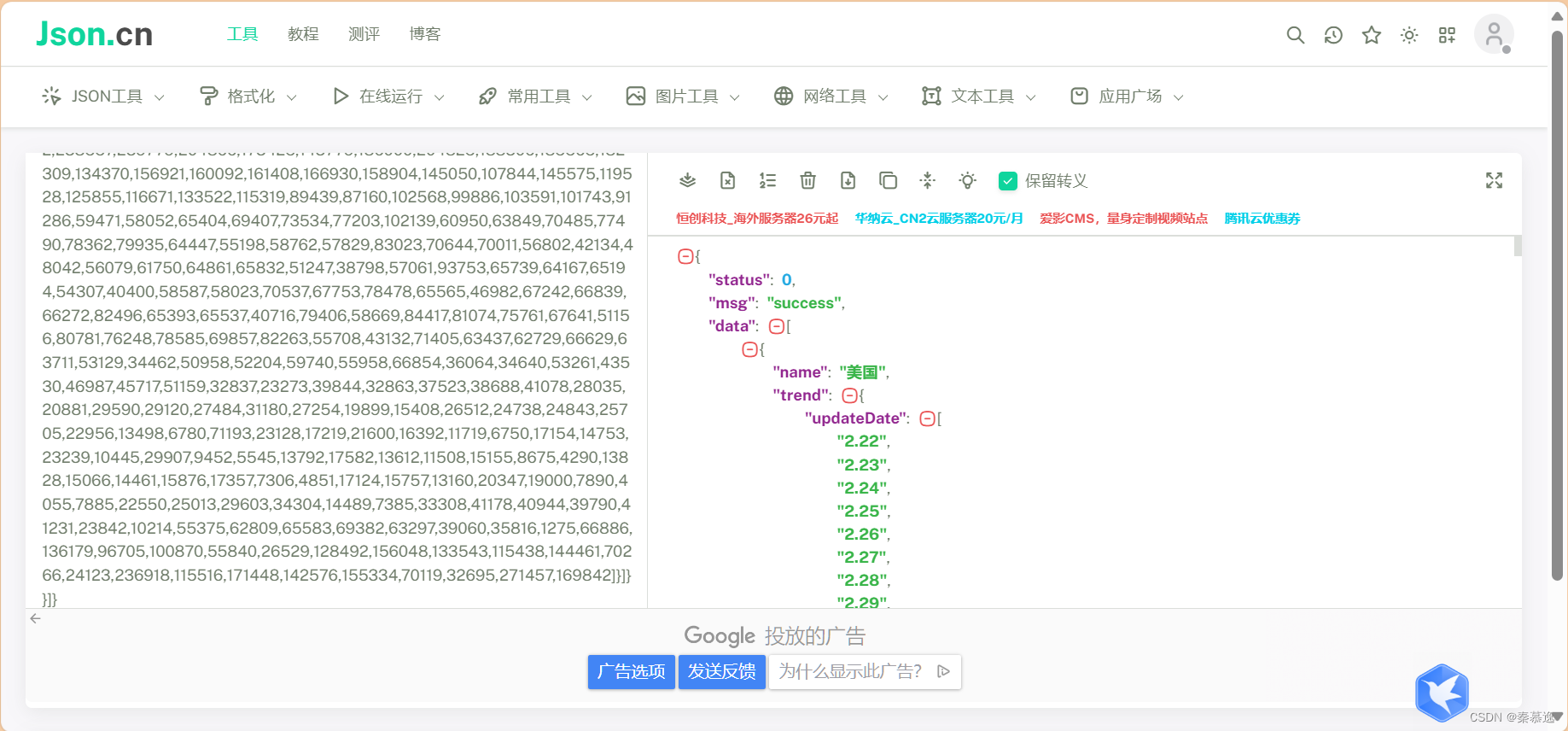Click the fullscreen expand icon

pos(1494,180)
